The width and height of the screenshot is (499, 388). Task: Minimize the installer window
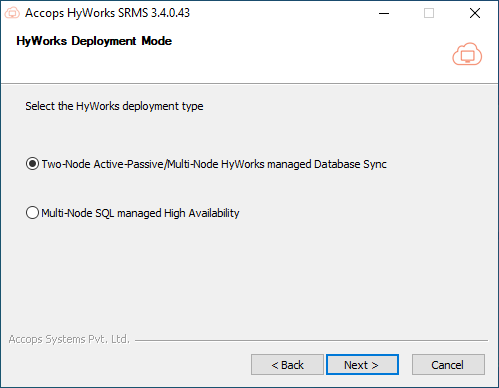(x=384, y=13)
